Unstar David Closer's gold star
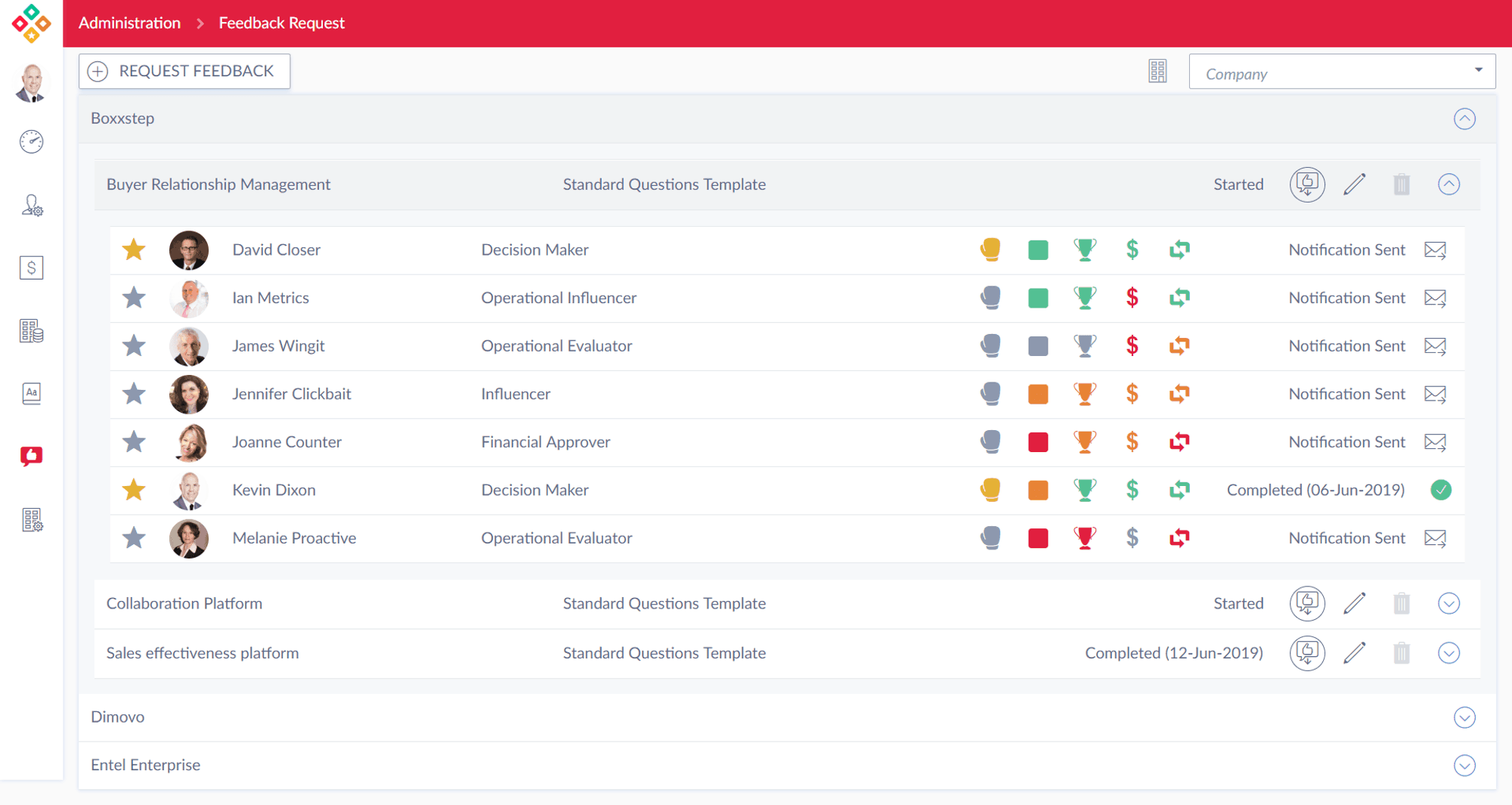This screenshot has width=1512, height=805. click(134, 249)
